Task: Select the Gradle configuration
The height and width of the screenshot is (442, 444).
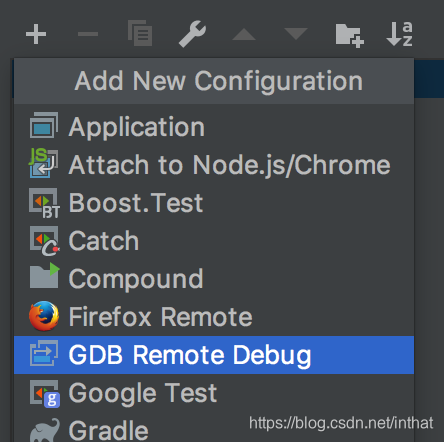Action: pos(214,428)
